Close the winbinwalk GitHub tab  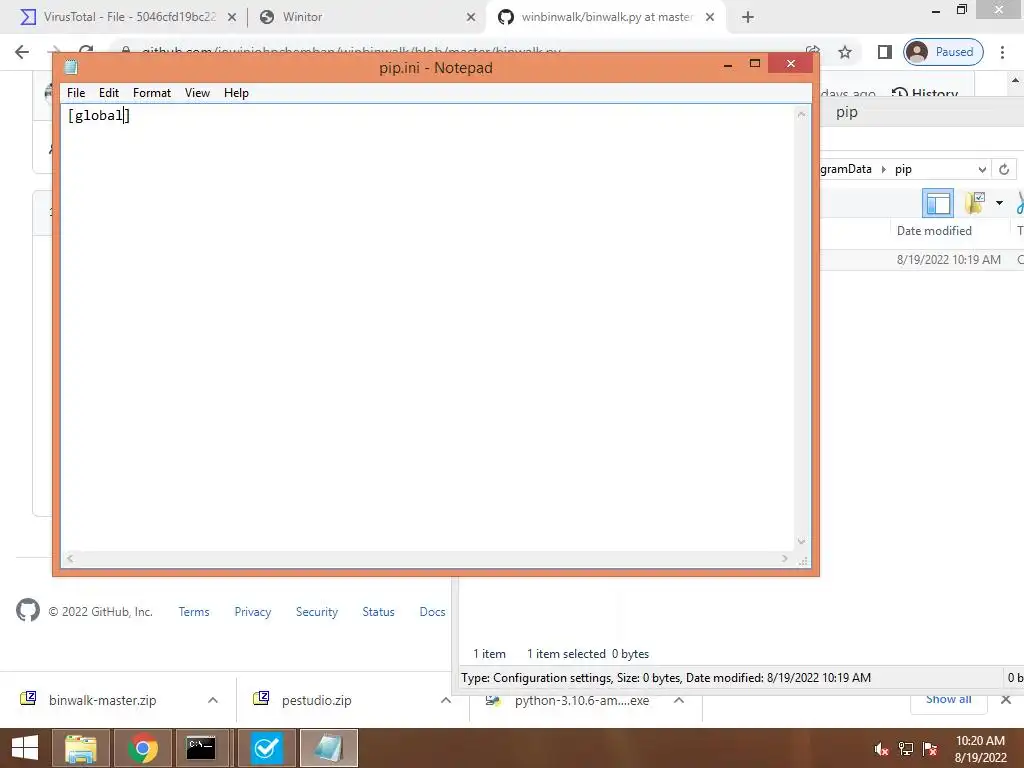[710, 18]
